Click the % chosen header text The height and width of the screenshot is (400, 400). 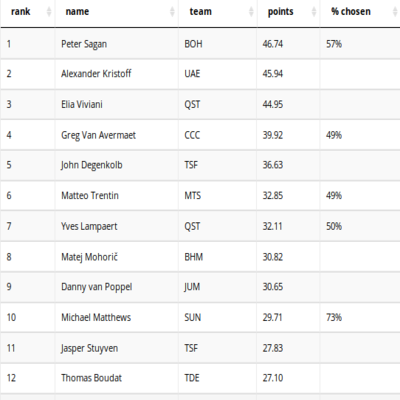351,12
